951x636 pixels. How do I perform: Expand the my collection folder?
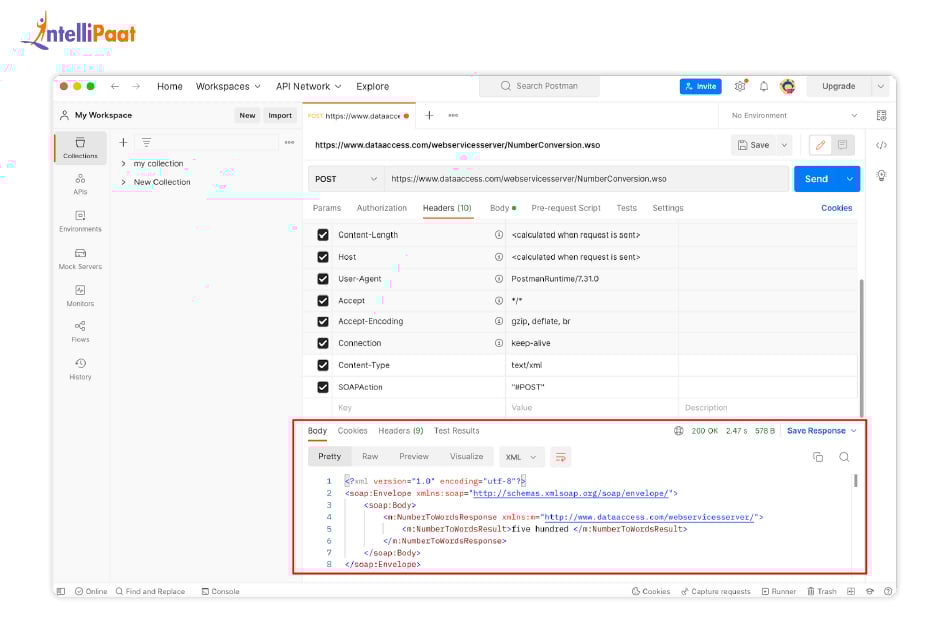click(123, 164)
